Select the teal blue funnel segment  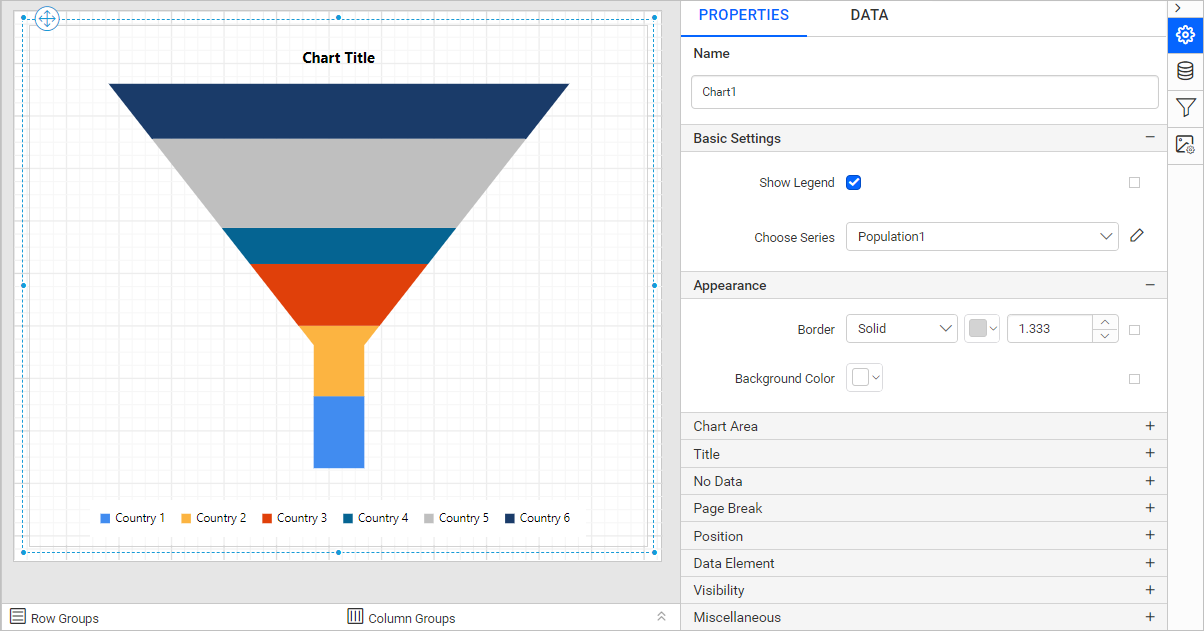(339, 246)
